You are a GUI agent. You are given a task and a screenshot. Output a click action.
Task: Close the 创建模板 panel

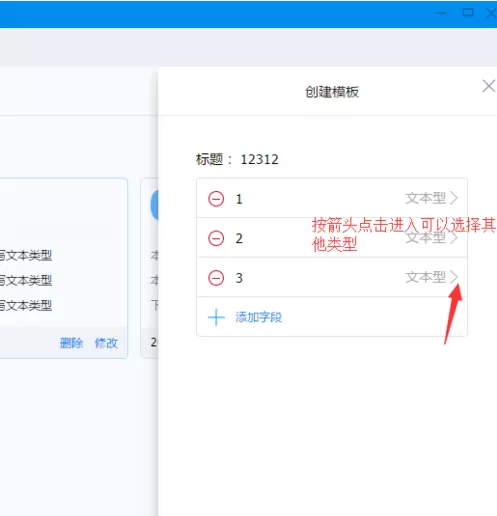[489, 86]
